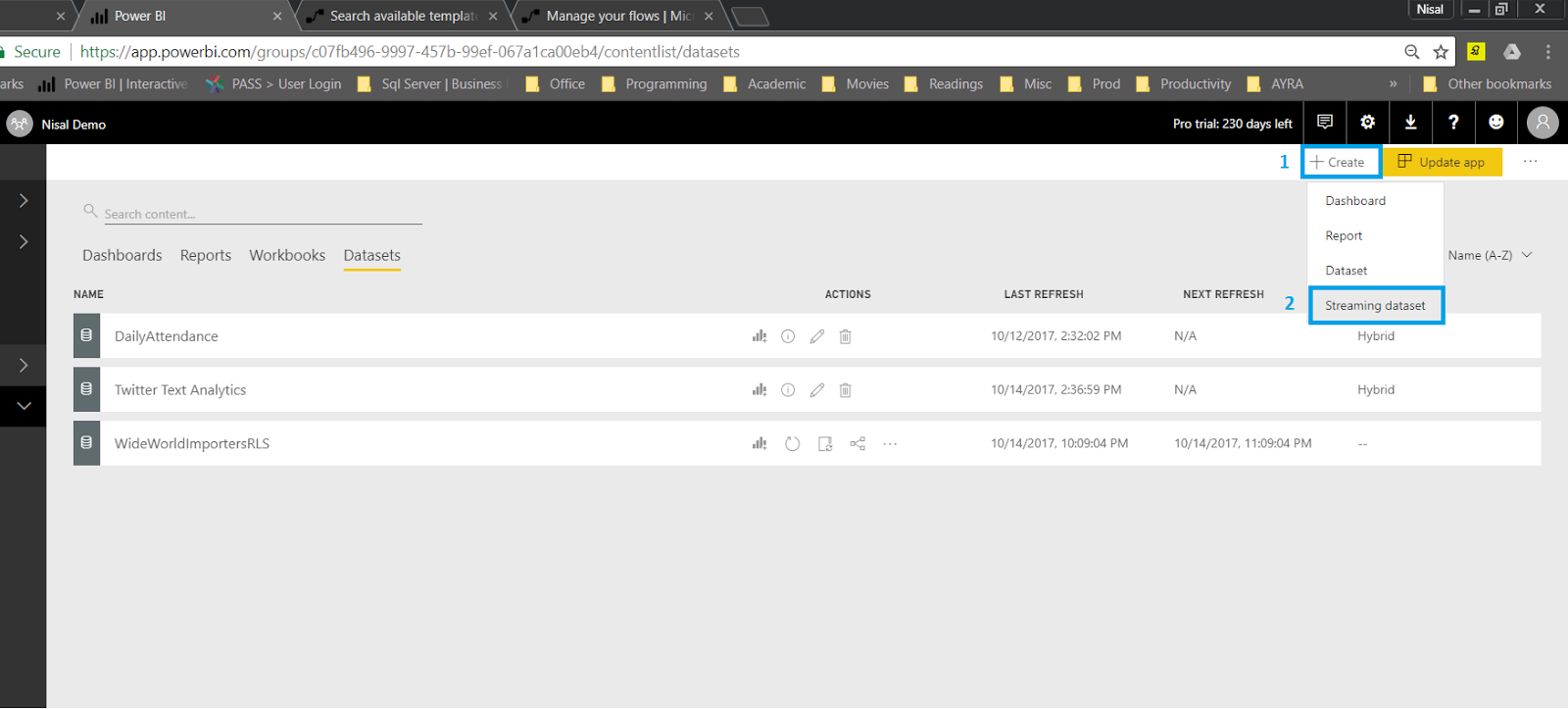Screen dimensions: 1568x709
Task: Create a report for WideWorldImportersRLS
Action: (759, 443)
